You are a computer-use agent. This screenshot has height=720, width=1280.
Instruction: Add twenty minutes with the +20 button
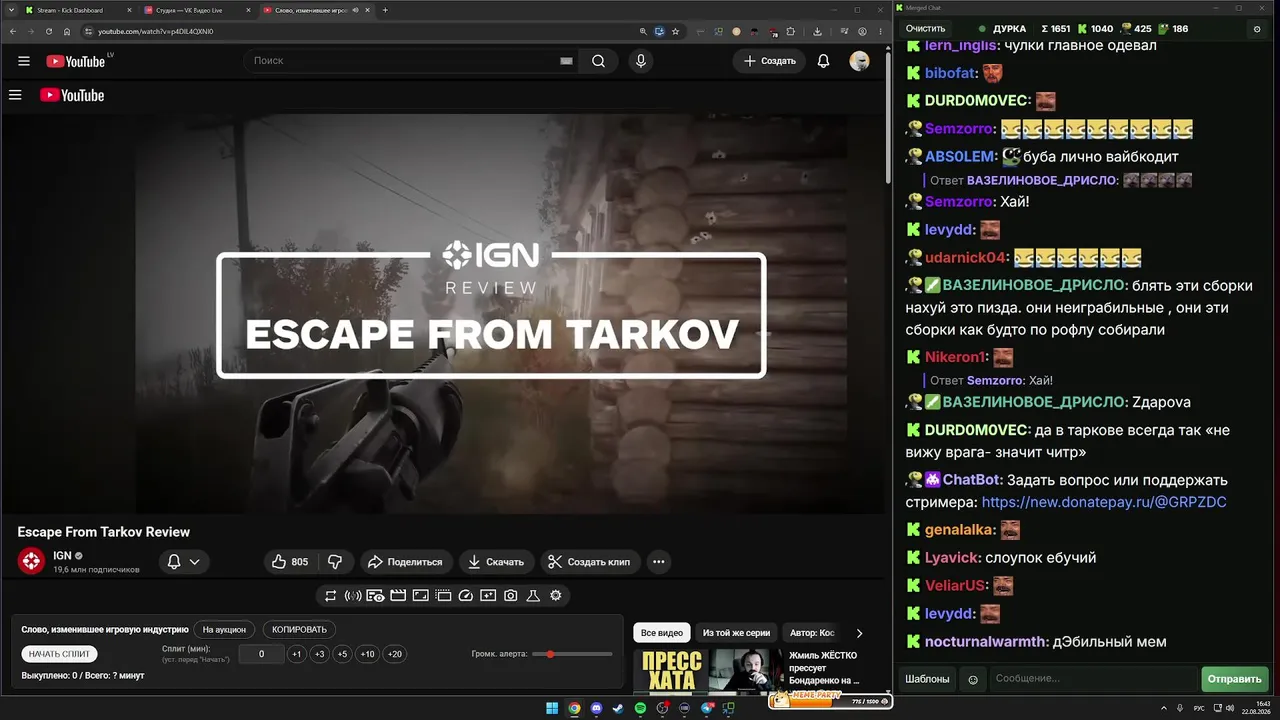(x=395, y=654)
